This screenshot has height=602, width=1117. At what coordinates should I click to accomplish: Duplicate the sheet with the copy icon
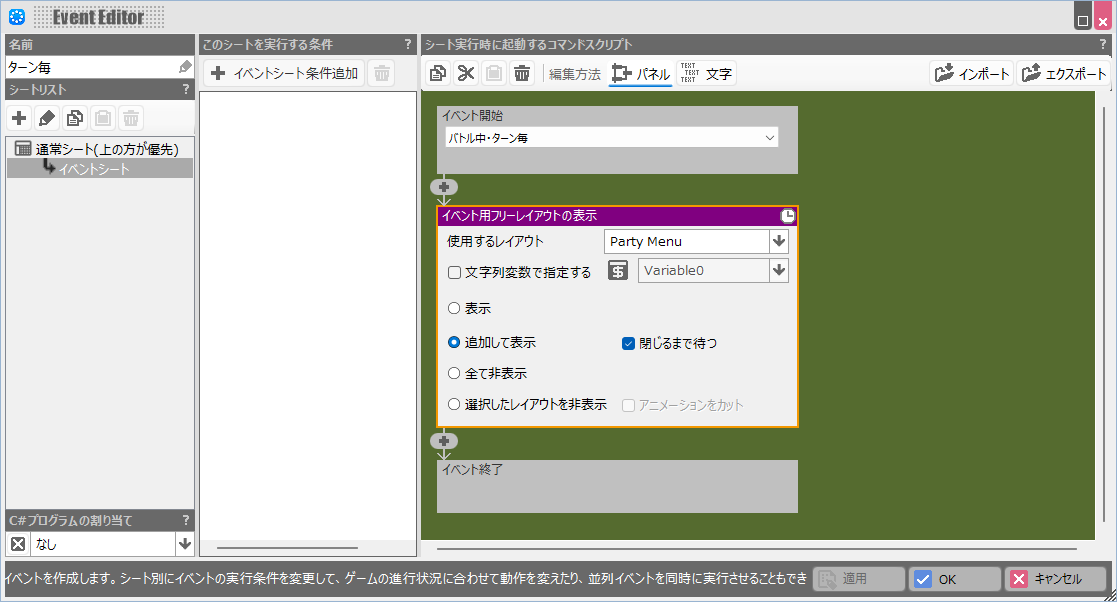pyautogui.click(x=74, y=117)
